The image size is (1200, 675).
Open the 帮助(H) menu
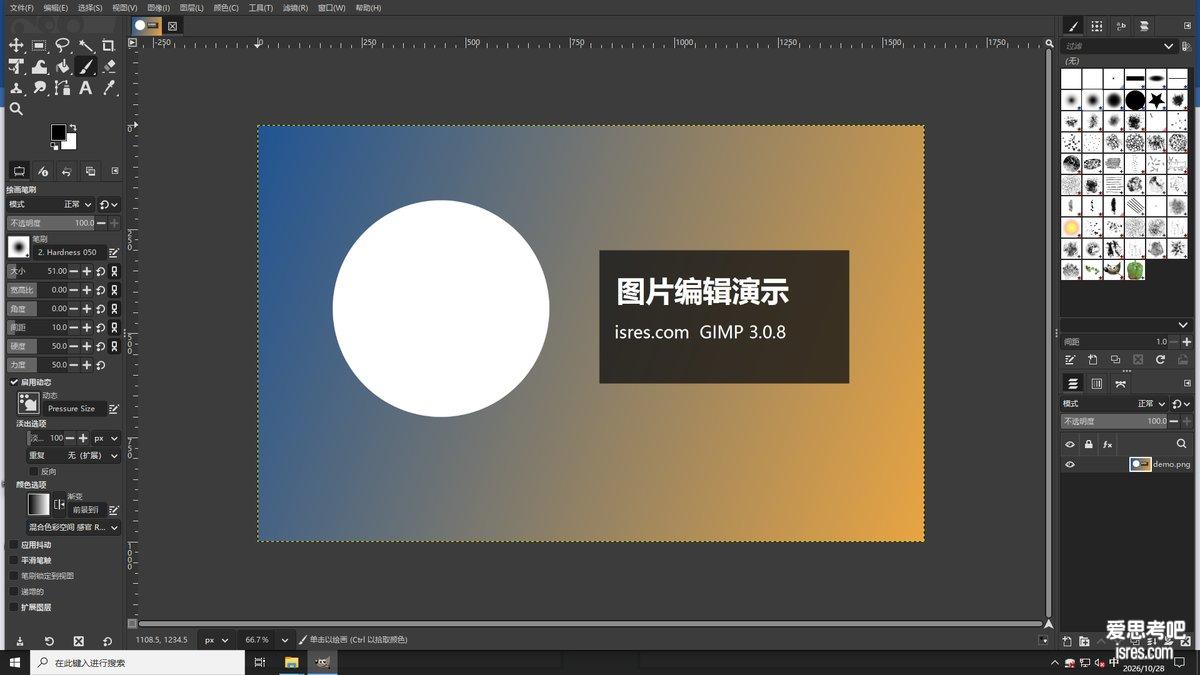point(368,8)
